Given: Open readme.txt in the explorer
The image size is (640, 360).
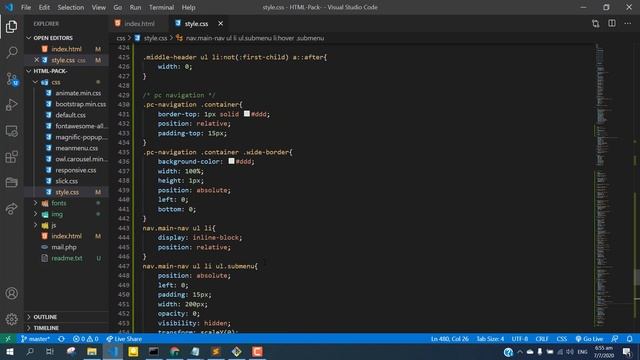Looking at the screenshot, I should click(67, 258).
